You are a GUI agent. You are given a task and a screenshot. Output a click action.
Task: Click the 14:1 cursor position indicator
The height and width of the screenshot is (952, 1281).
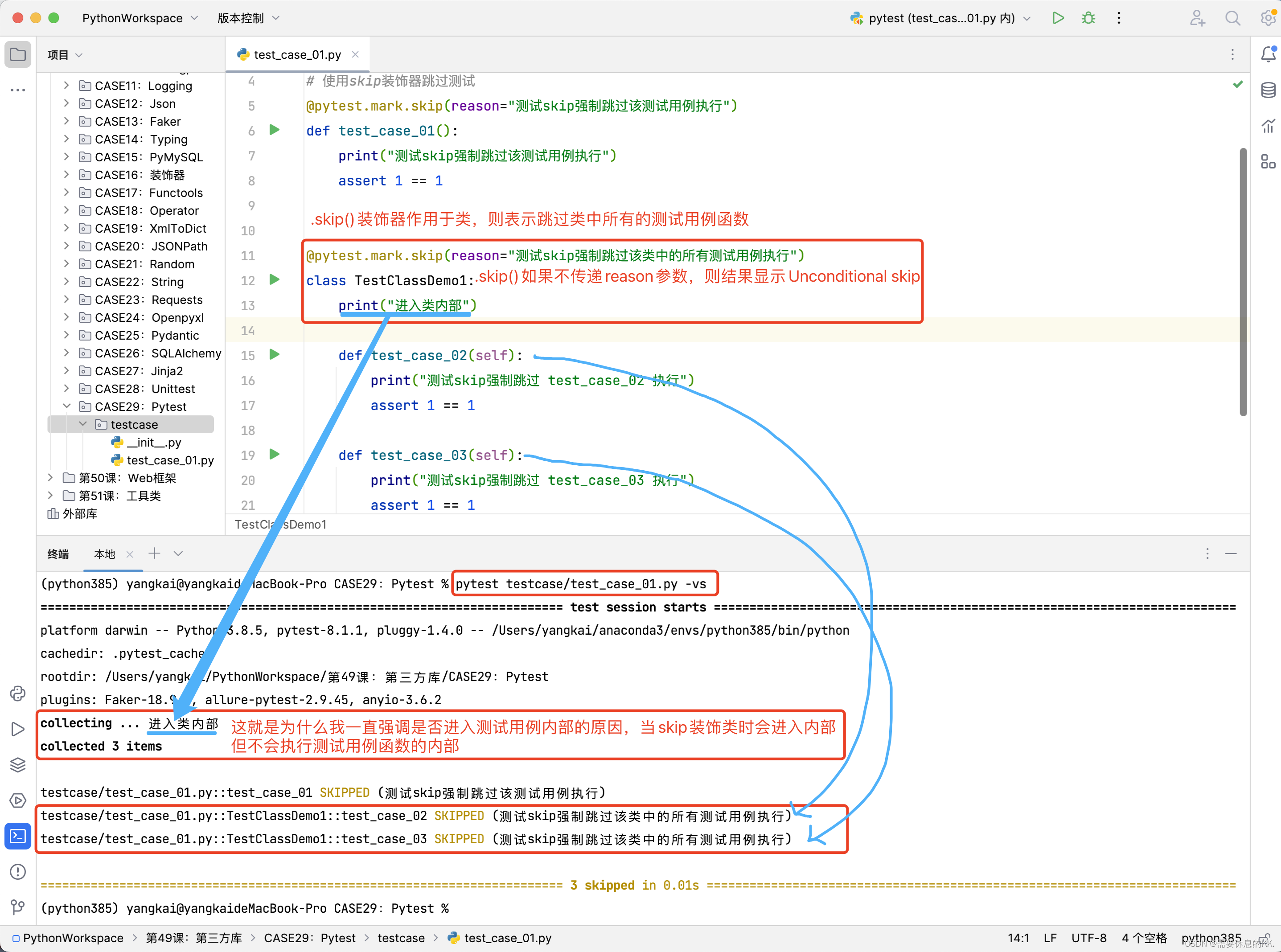[1018, 938]
